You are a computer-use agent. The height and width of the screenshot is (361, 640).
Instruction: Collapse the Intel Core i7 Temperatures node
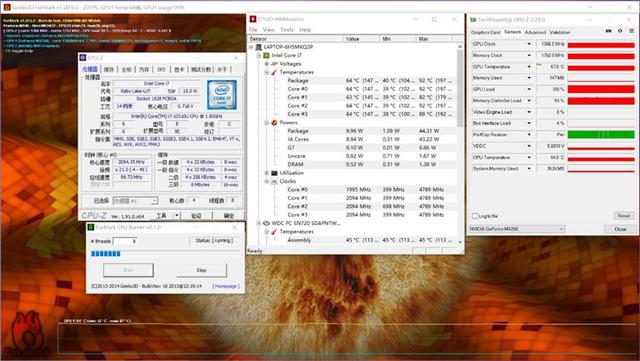(x=267, y=72)
